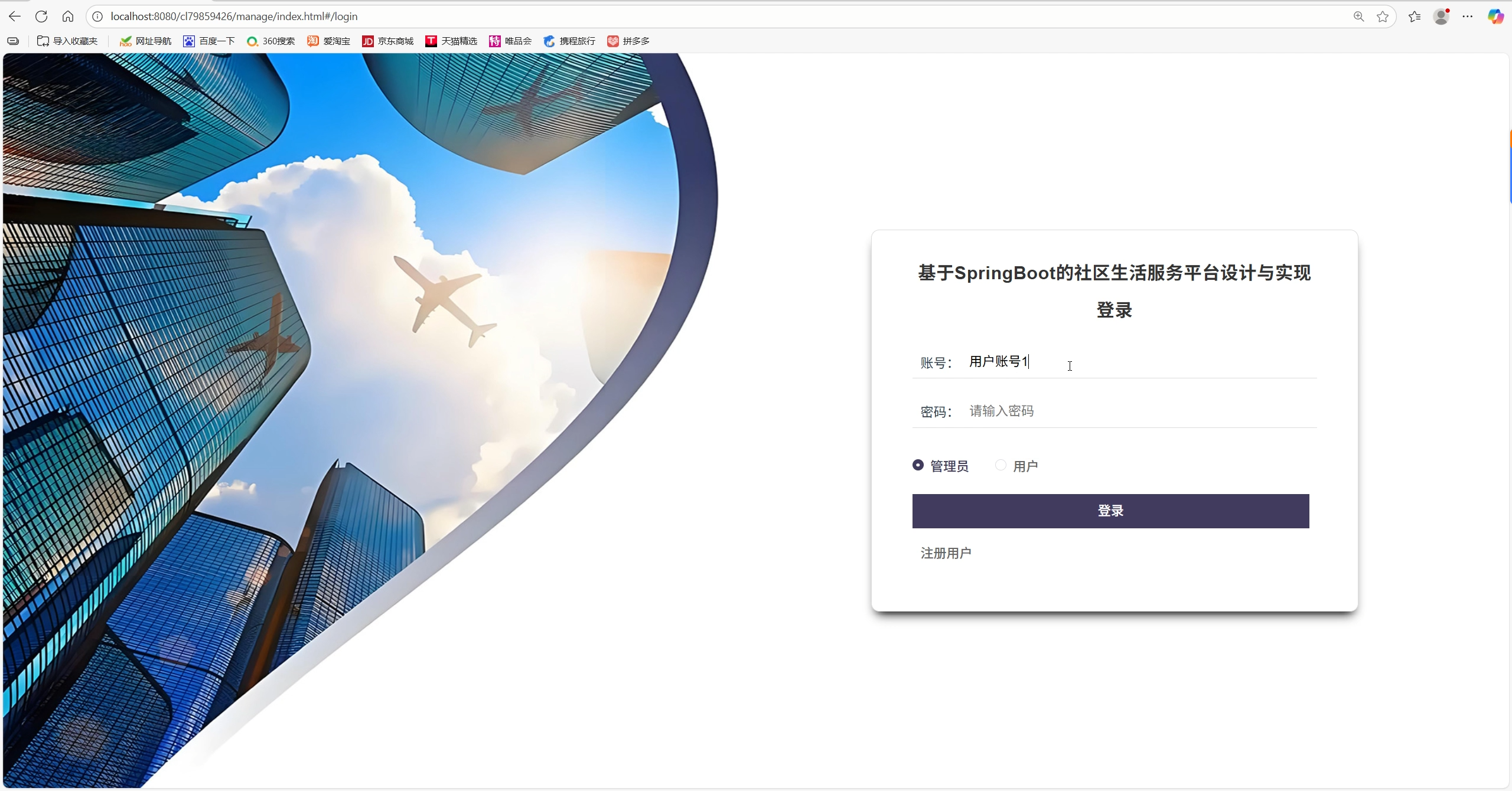Select the 用户 radio button
Image resolution: width=1512 pixels, height=791 pixels.
1001,465
